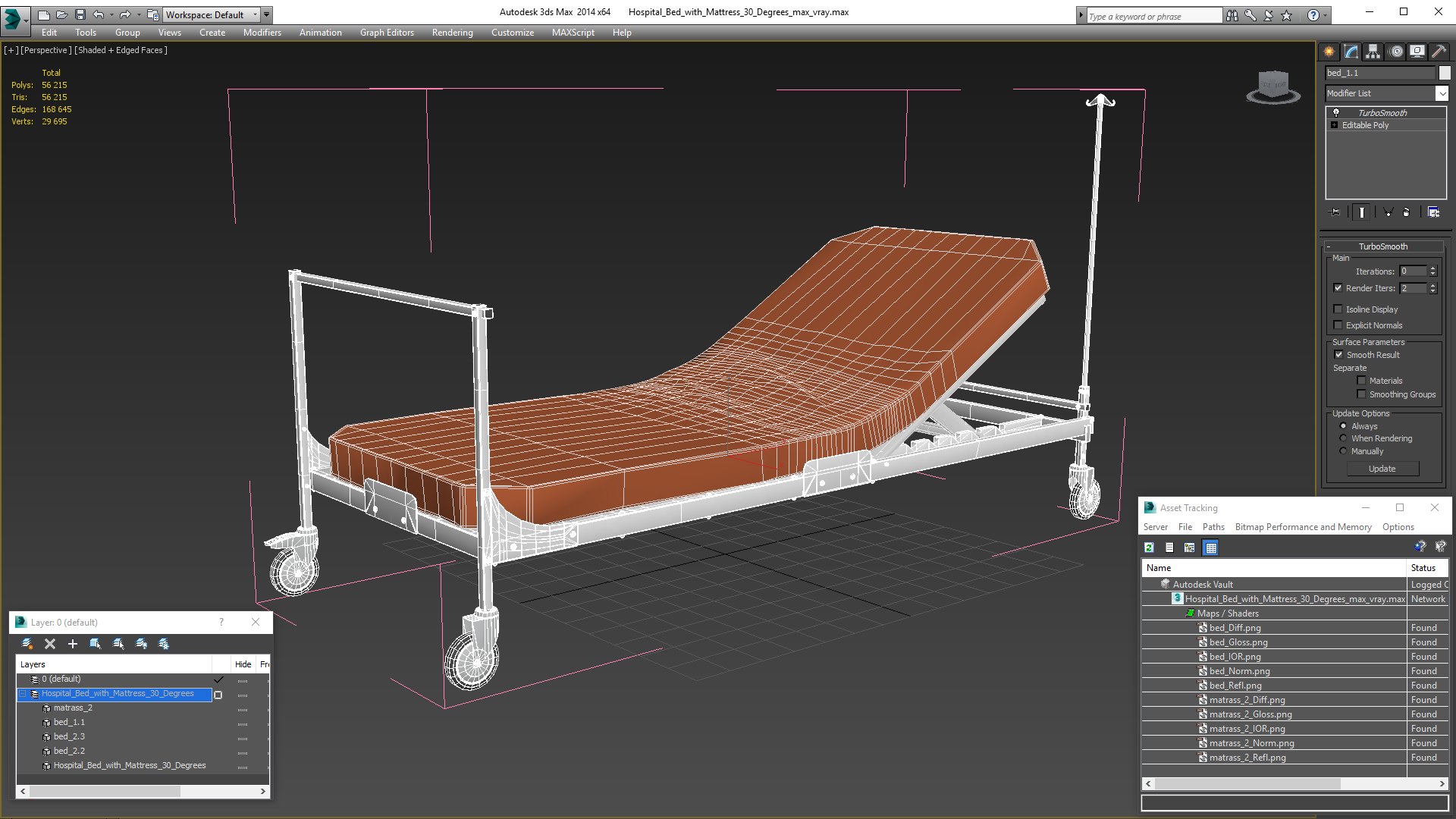Click the binoculars search icon

coord(1232,15)
